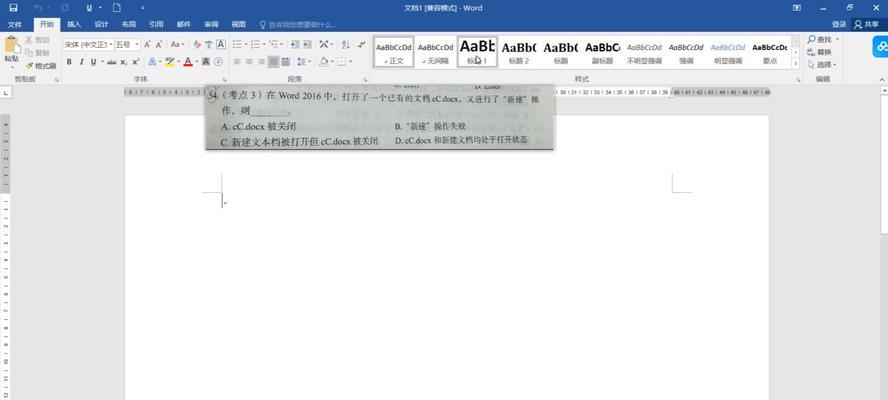The height and width of the screenshot is (400, 888).
Task: Toggle Italic formatting
Action: (x=82, y=62)
